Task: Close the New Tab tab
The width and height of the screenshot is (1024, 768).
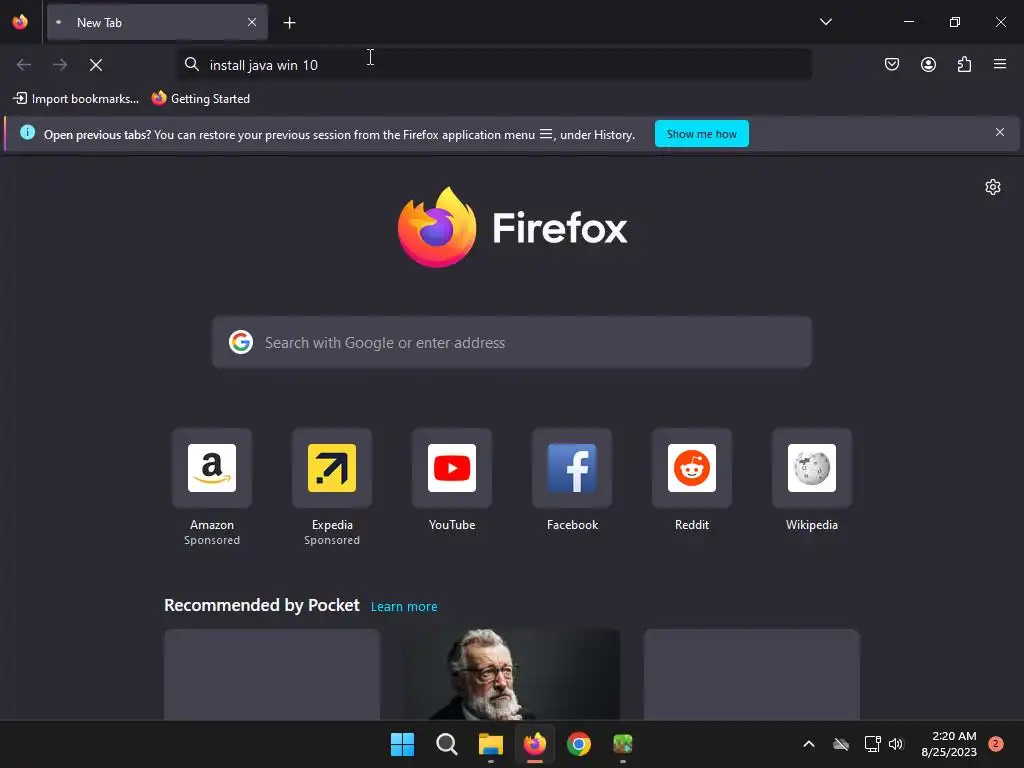Action: pyautogui.click(x=252, y=22)
